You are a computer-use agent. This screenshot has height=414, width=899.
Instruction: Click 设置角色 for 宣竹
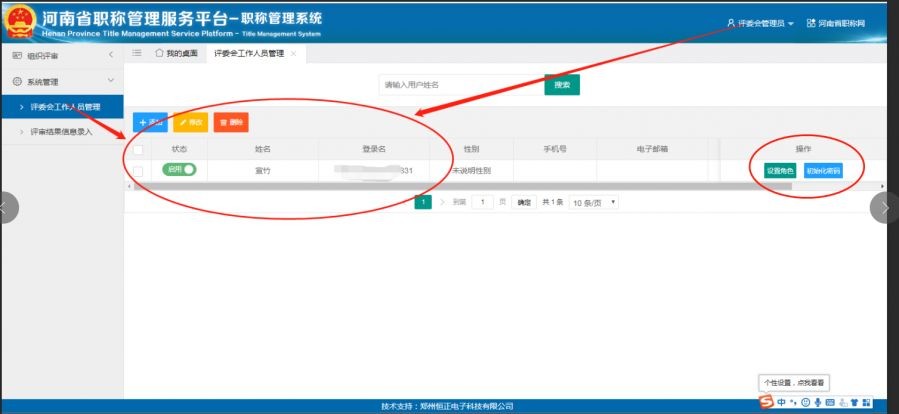pyautogui.click(x=780, y=171)
